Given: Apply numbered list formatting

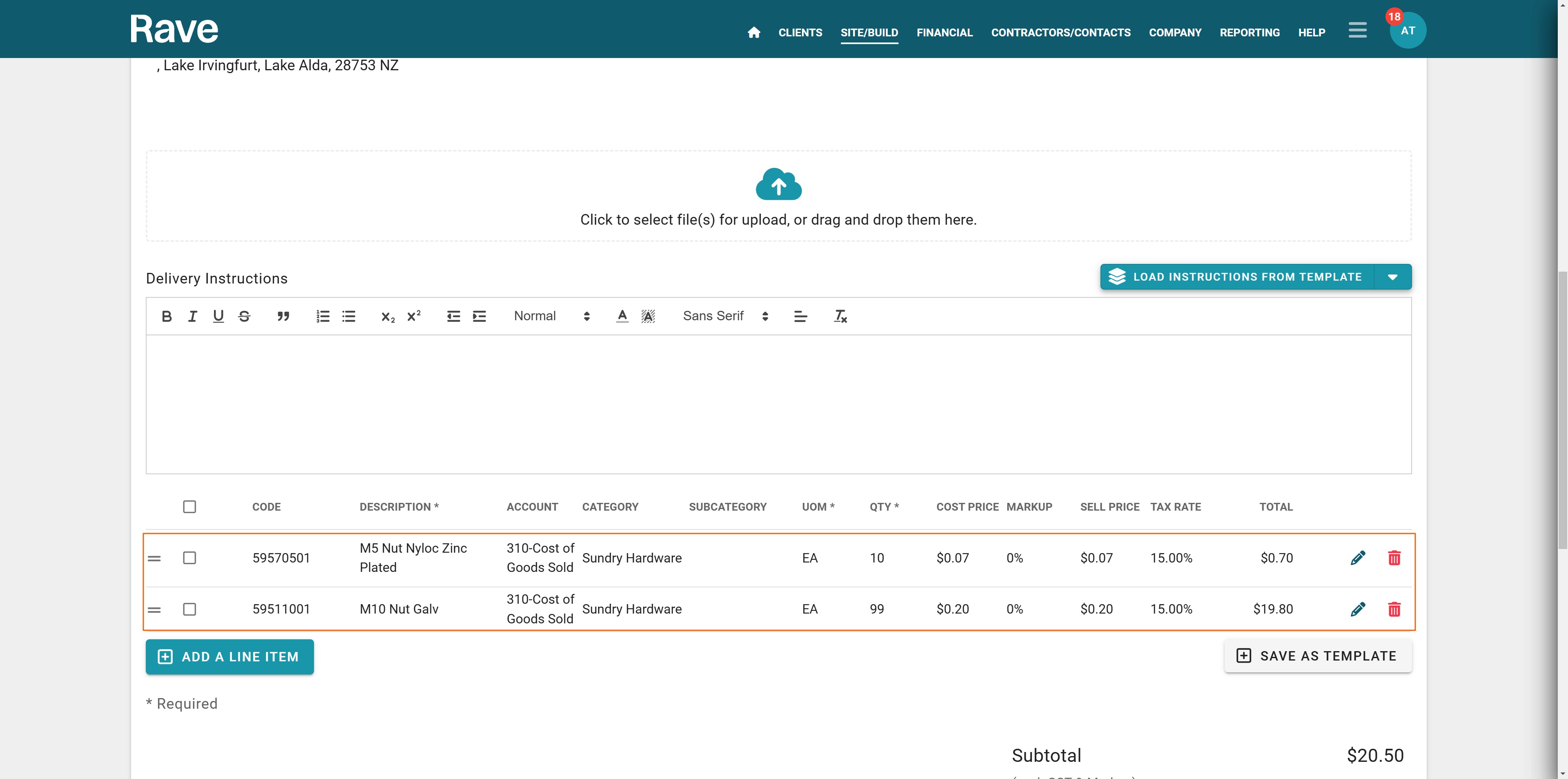Looking at the screenshot, I should click(323, 316).
